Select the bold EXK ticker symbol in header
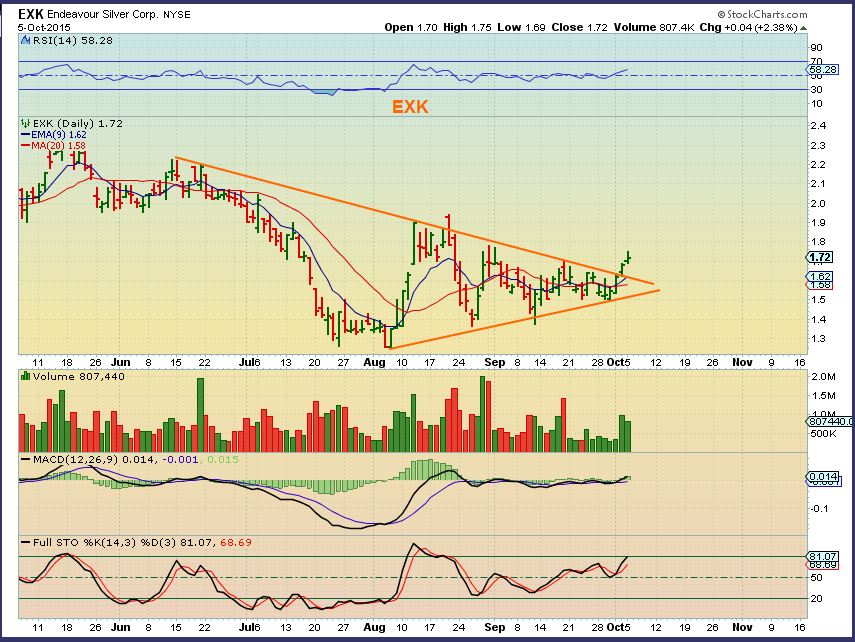Image resolution: width=855 pixels, height=642 pixels. [x=31, y=14]
